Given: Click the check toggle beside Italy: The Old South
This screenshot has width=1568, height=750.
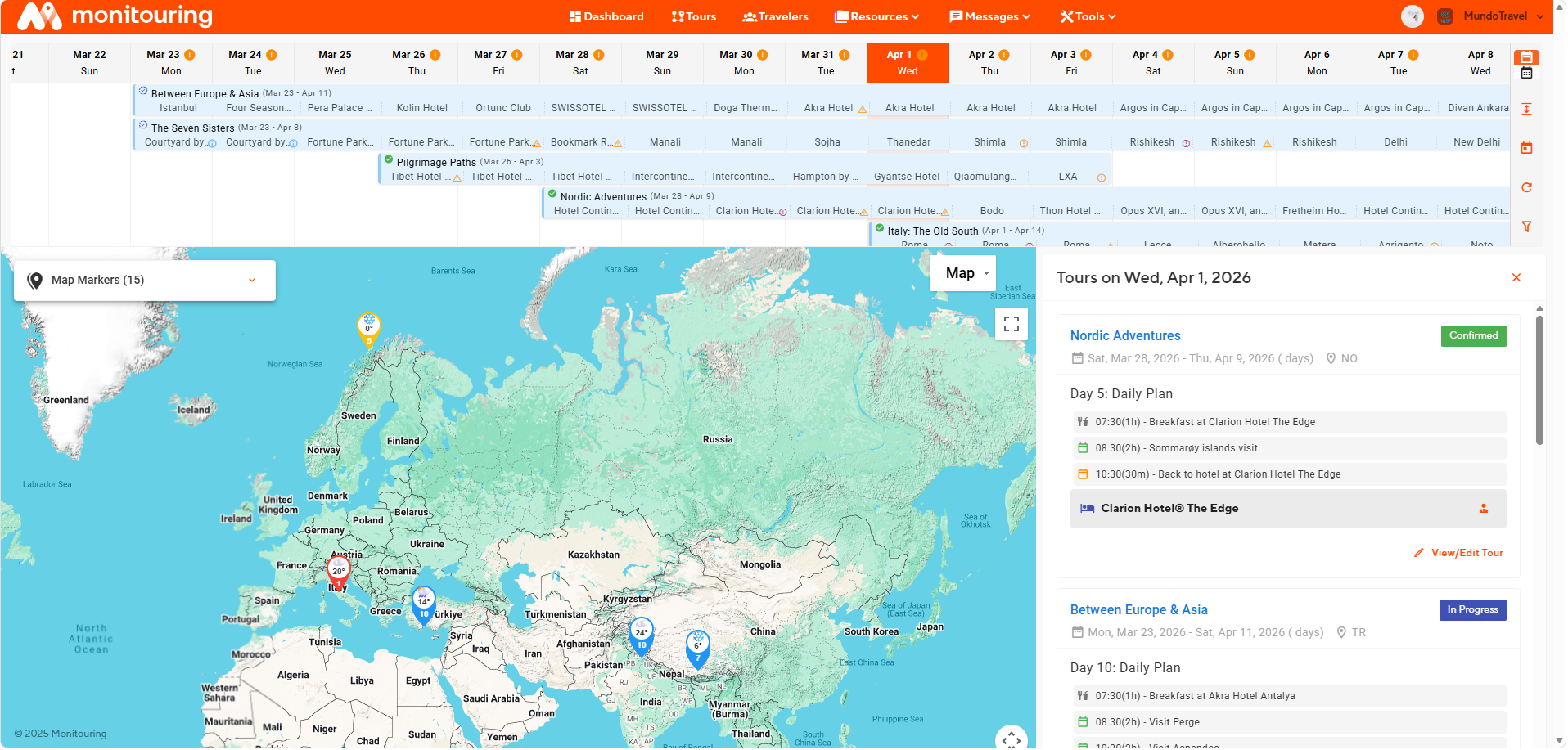Looking at the screenshot, I should 878,227.
